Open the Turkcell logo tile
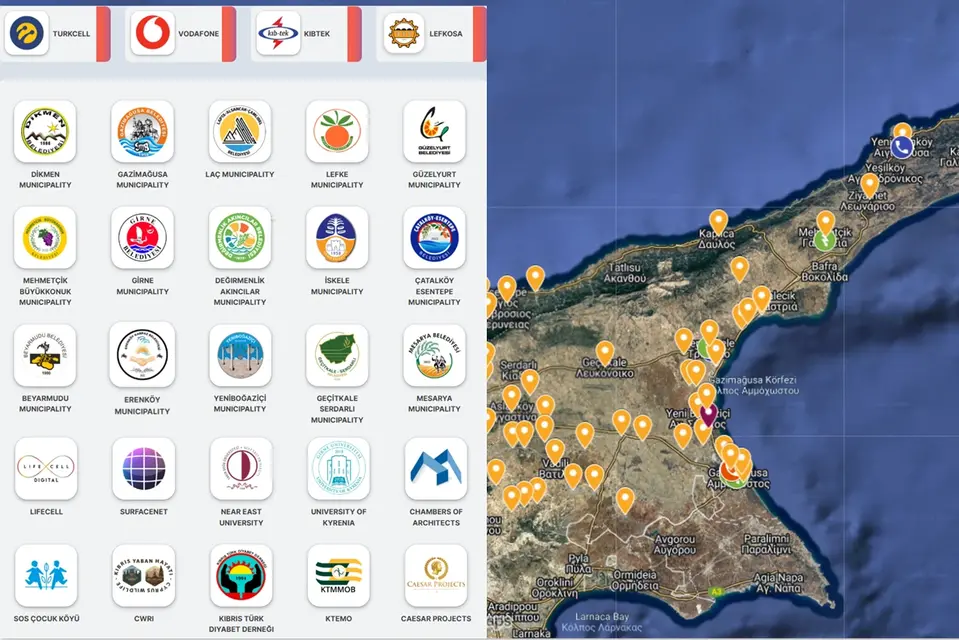 [x=26, y=33]
